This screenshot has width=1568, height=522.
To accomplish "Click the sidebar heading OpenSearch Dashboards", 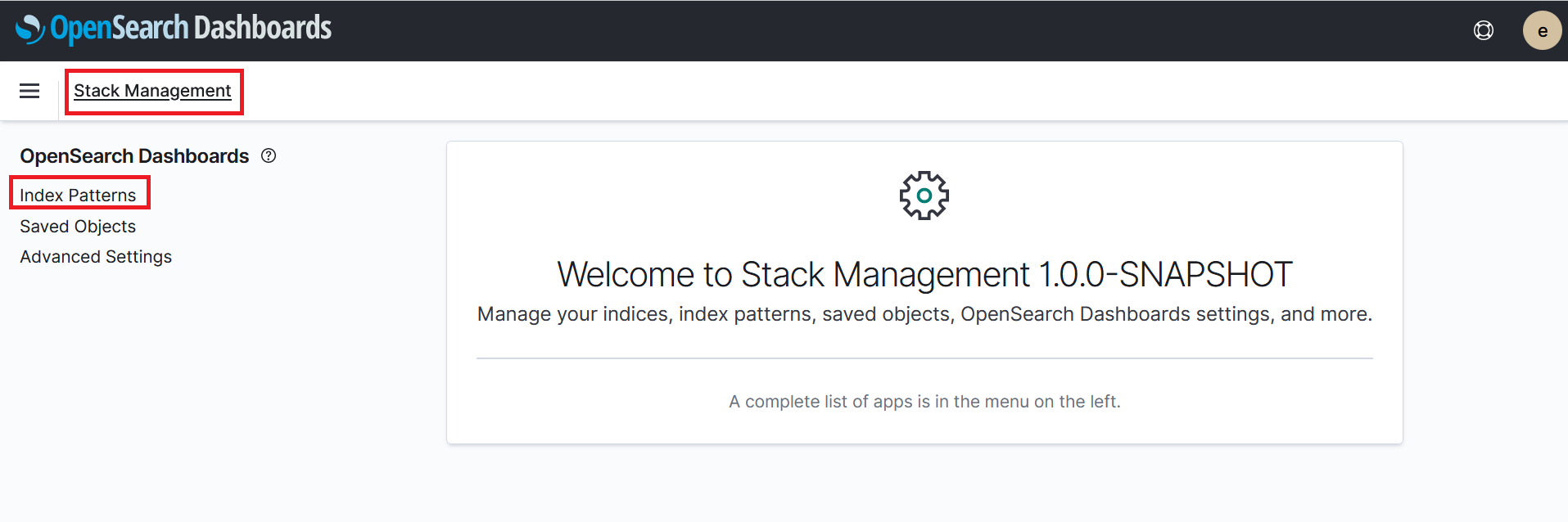I will 134,155.
